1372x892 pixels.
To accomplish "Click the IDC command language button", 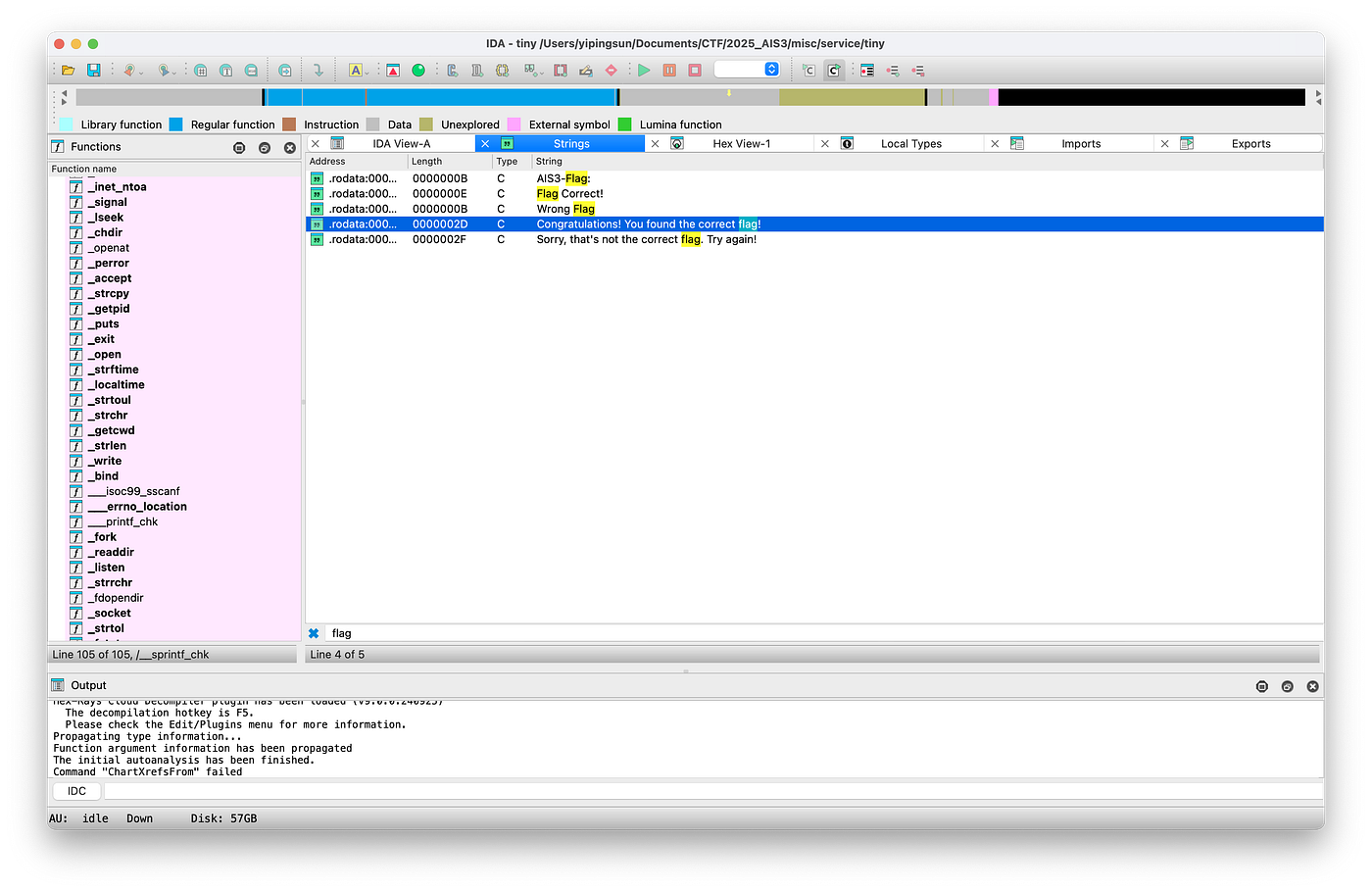I will coord(76,791).
